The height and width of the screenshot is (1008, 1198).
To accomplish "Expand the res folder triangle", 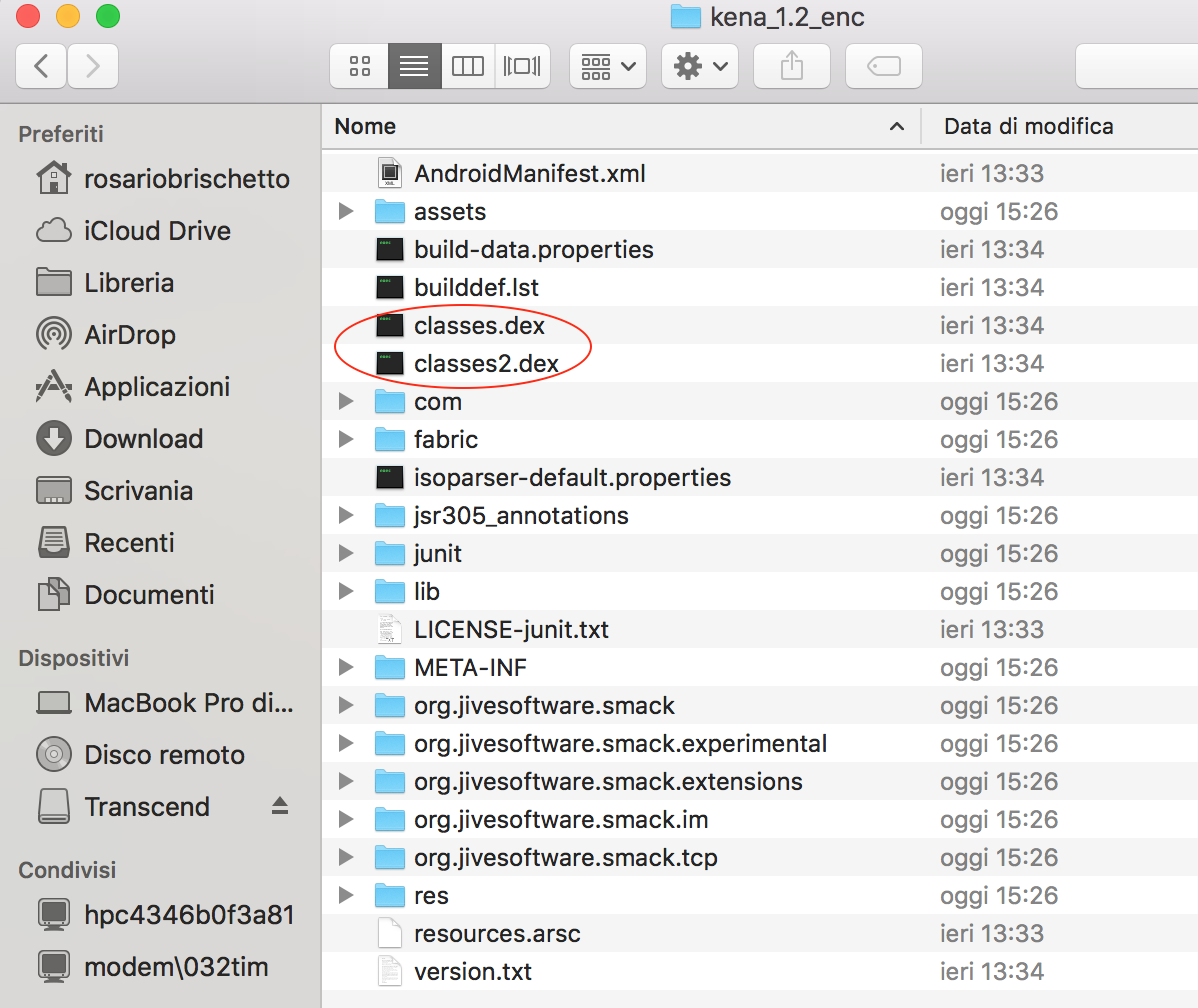I will 346,895.
